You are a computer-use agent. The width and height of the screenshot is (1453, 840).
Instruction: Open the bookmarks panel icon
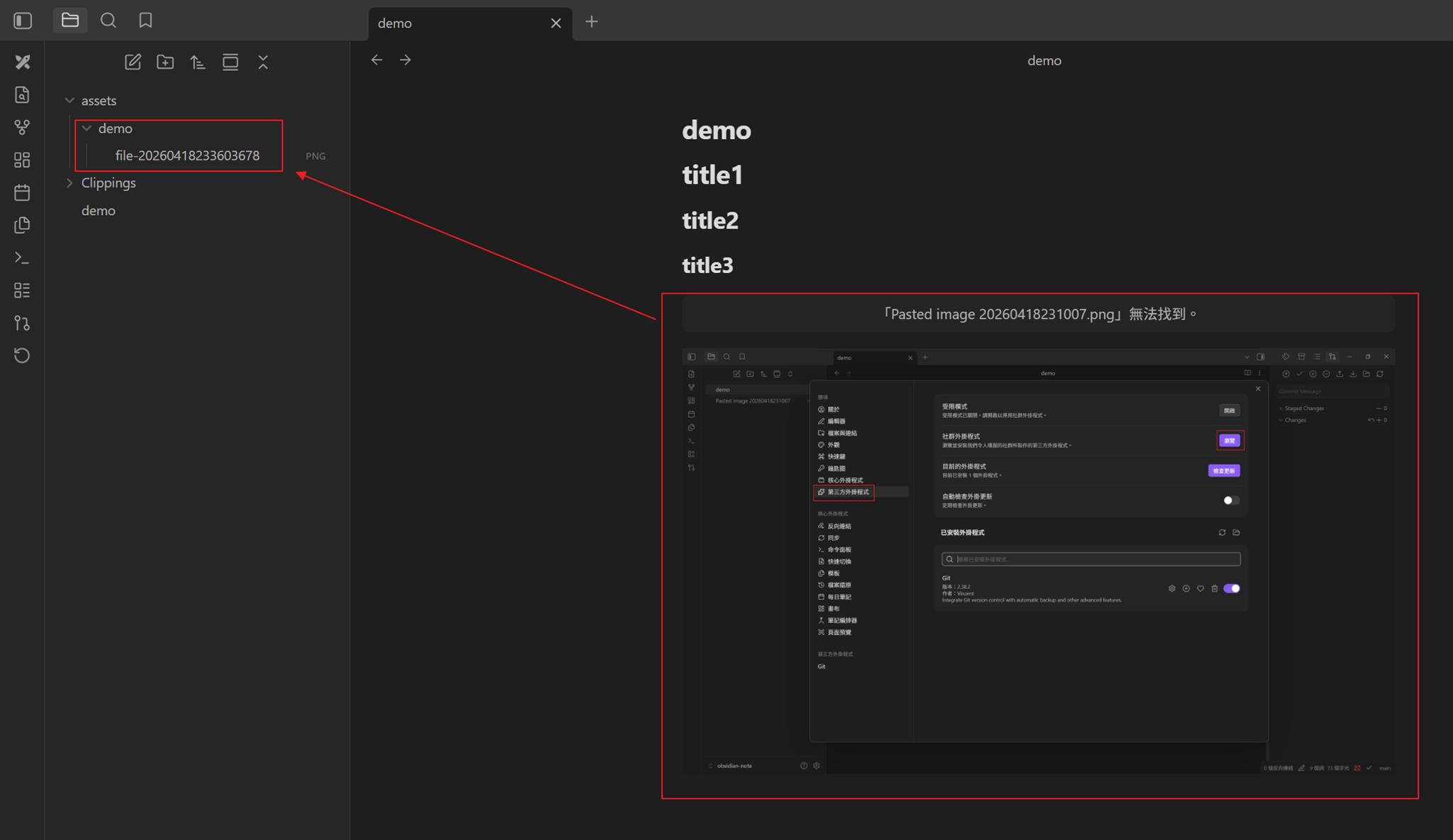[145, 21]
